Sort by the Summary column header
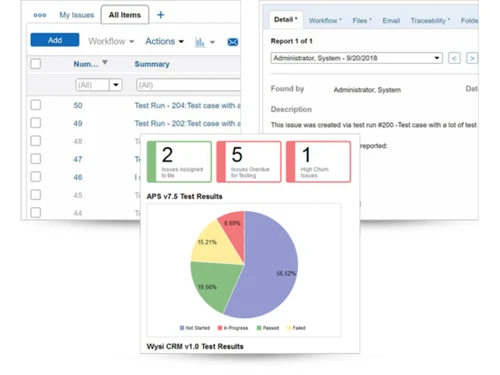 tap(152, 64)
